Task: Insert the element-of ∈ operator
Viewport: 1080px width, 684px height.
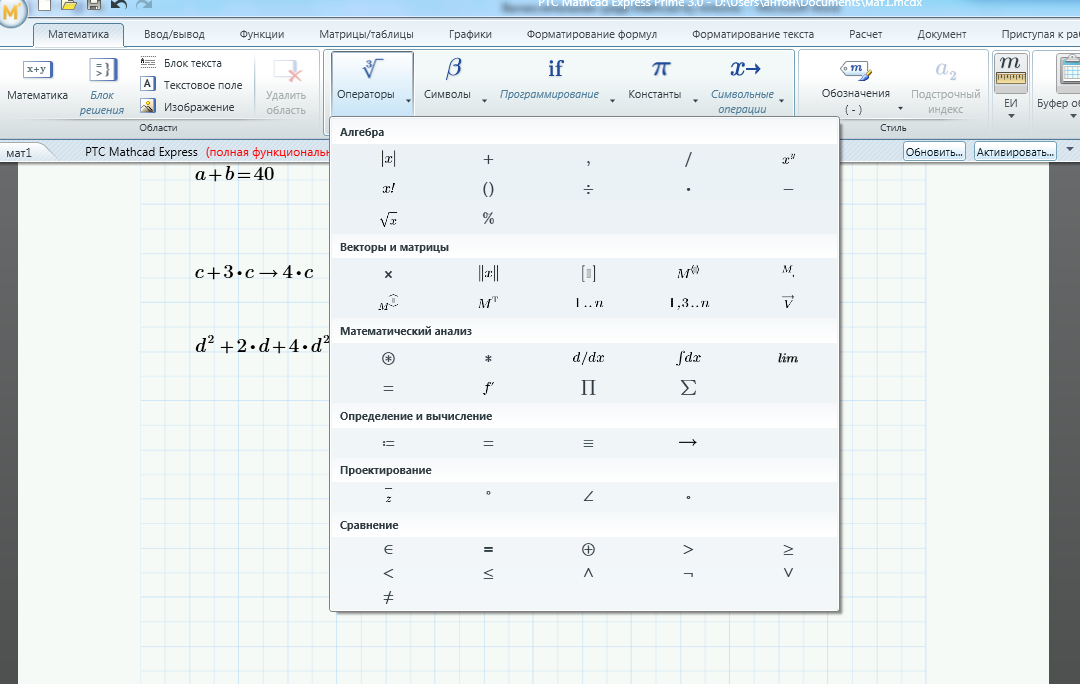Action: (x=388, y=549)
